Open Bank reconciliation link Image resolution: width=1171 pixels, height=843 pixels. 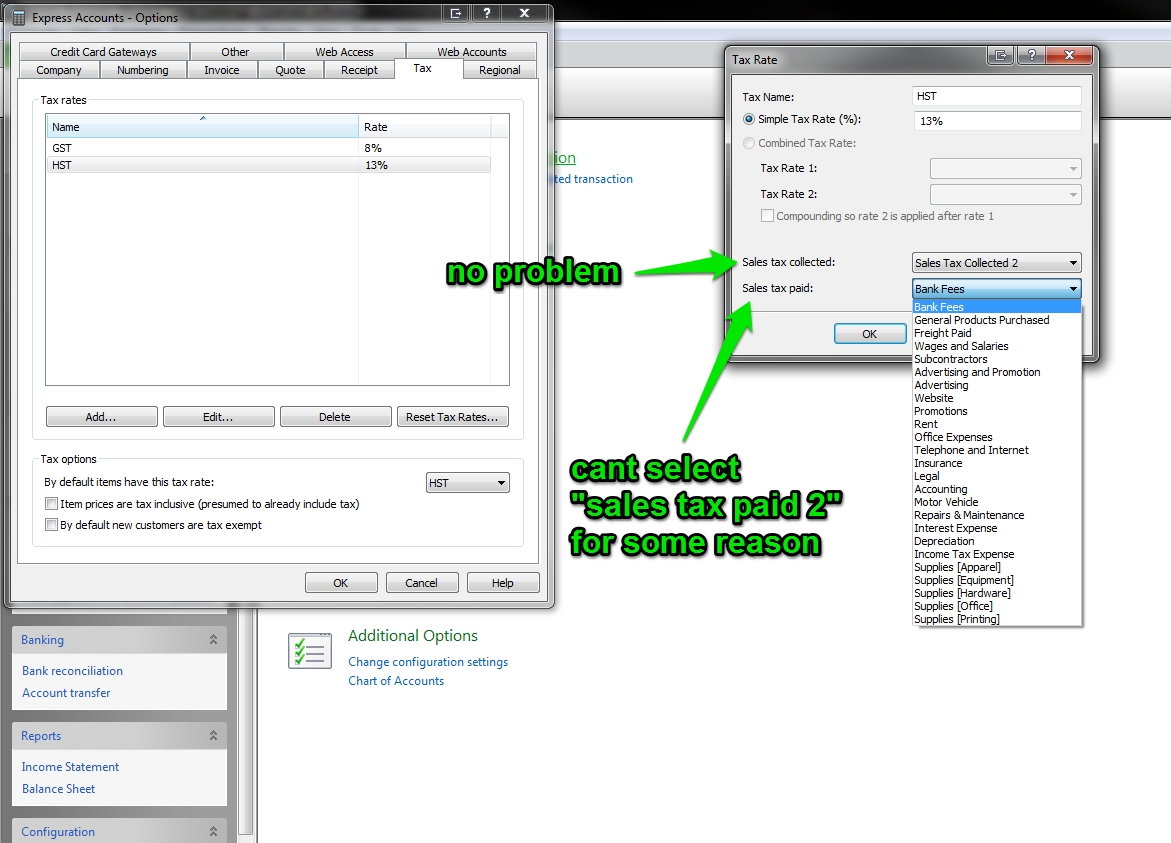[72, 671]
